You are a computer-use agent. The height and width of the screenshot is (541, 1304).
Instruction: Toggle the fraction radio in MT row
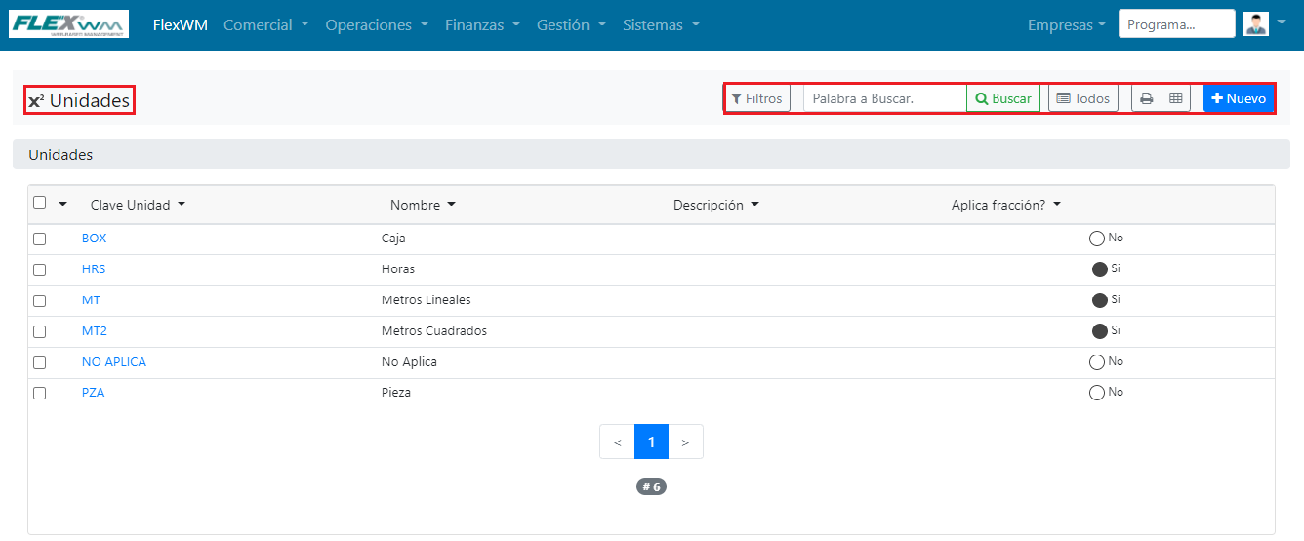[x=1100, y=301]
